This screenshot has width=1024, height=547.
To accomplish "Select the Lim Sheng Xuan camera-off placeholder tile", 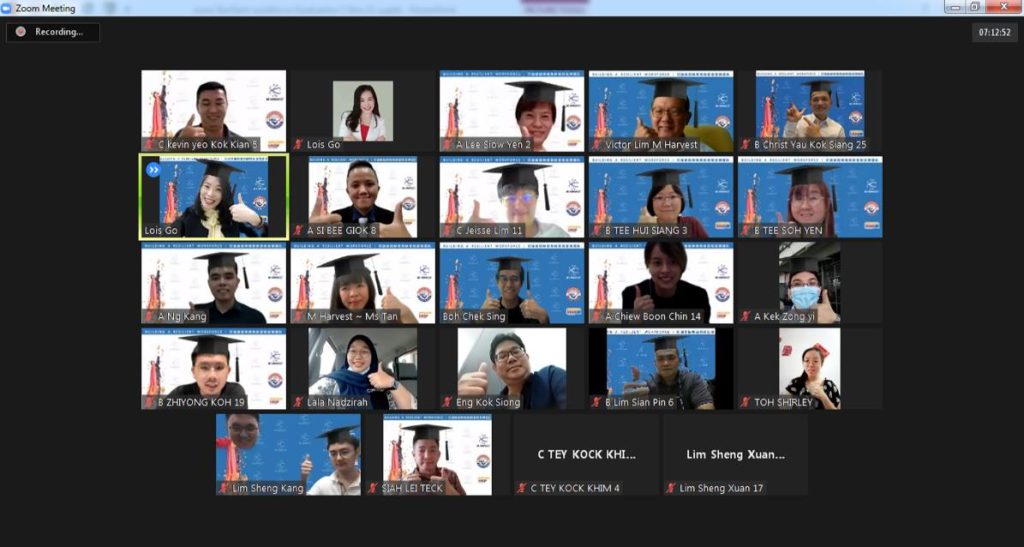I will coord(735,455).
